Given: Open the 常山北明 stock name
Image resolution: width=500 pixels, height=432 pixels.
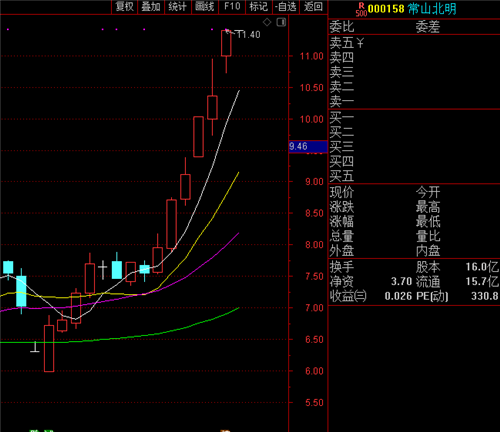Looking at the screenshot, I should 432,9.
